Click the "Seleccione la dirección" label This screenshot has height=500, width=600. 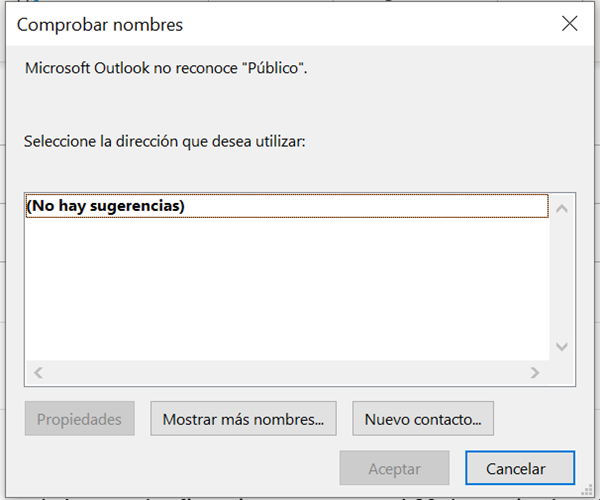[x=164, y=141]
